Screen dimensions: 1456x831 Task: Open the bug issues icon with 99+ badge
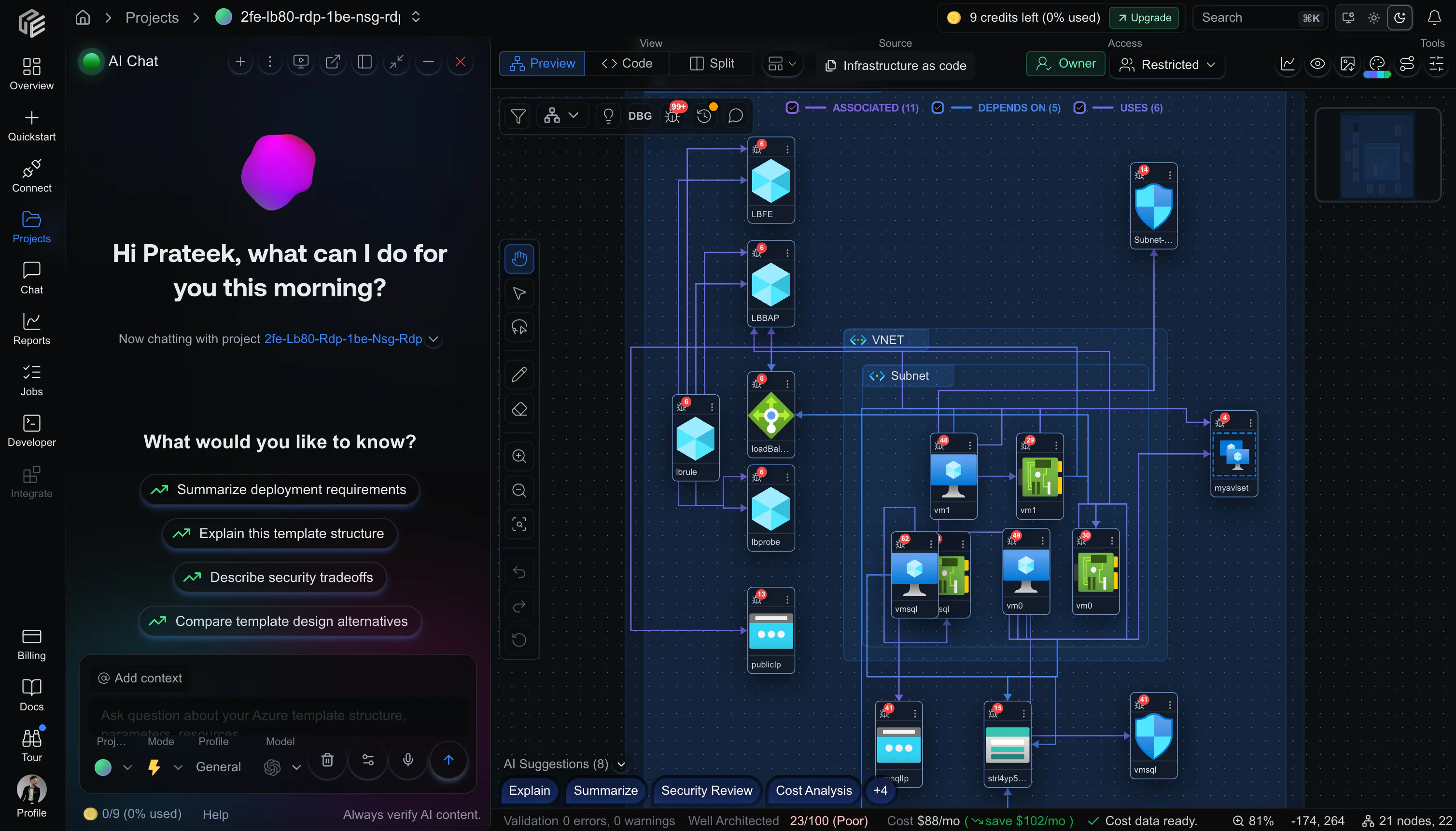tap(672, 116)
